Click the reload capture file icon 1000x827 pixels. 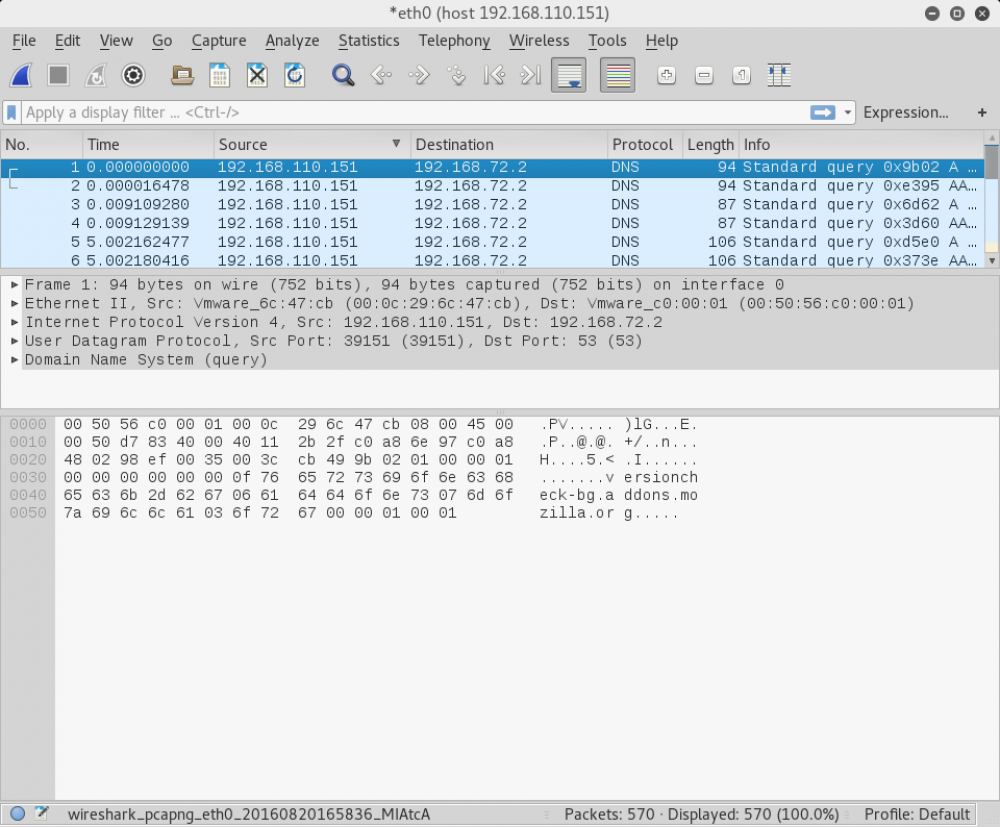[295, 76]
